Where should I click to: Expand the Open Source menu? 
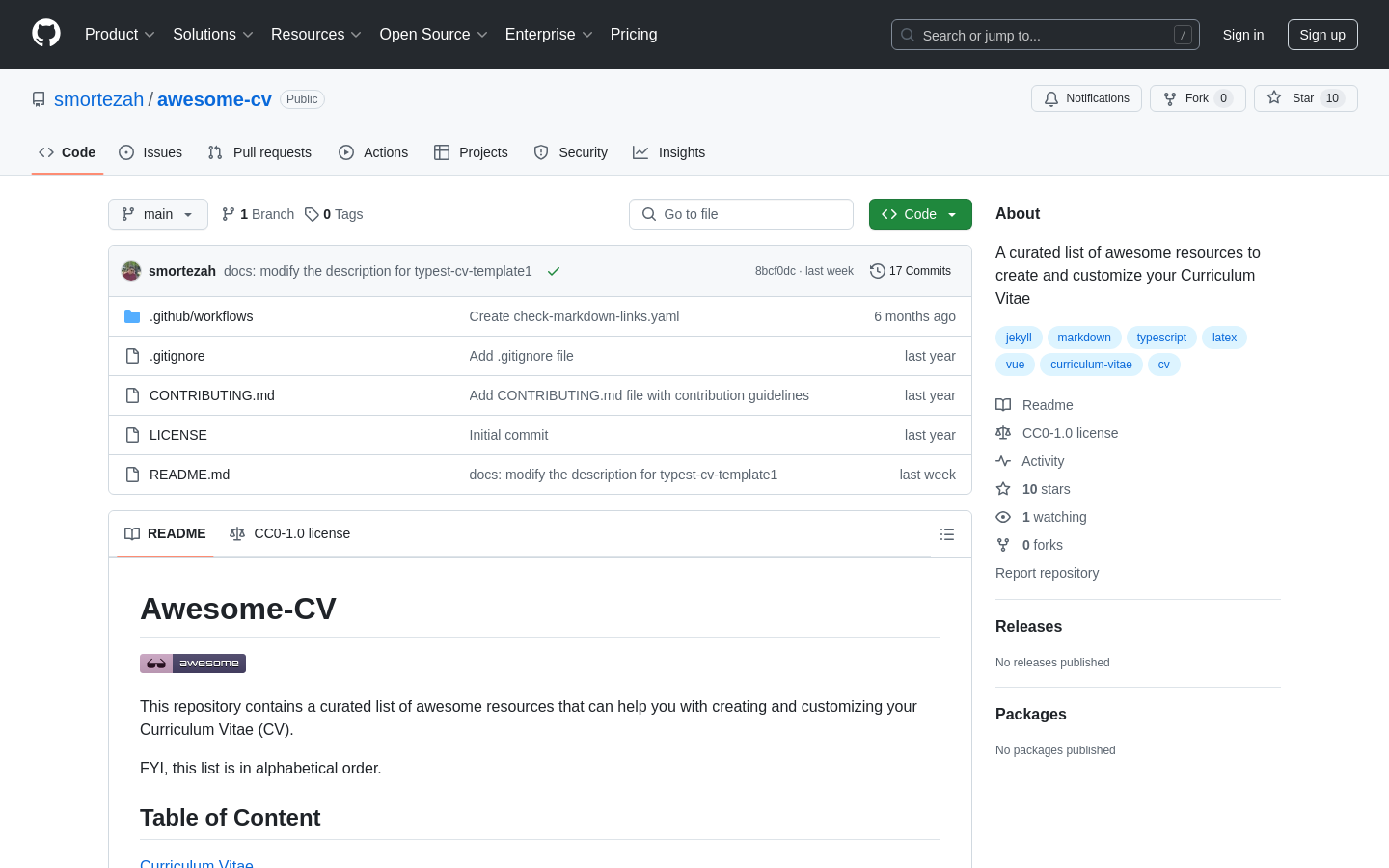(x=434, y=35)
